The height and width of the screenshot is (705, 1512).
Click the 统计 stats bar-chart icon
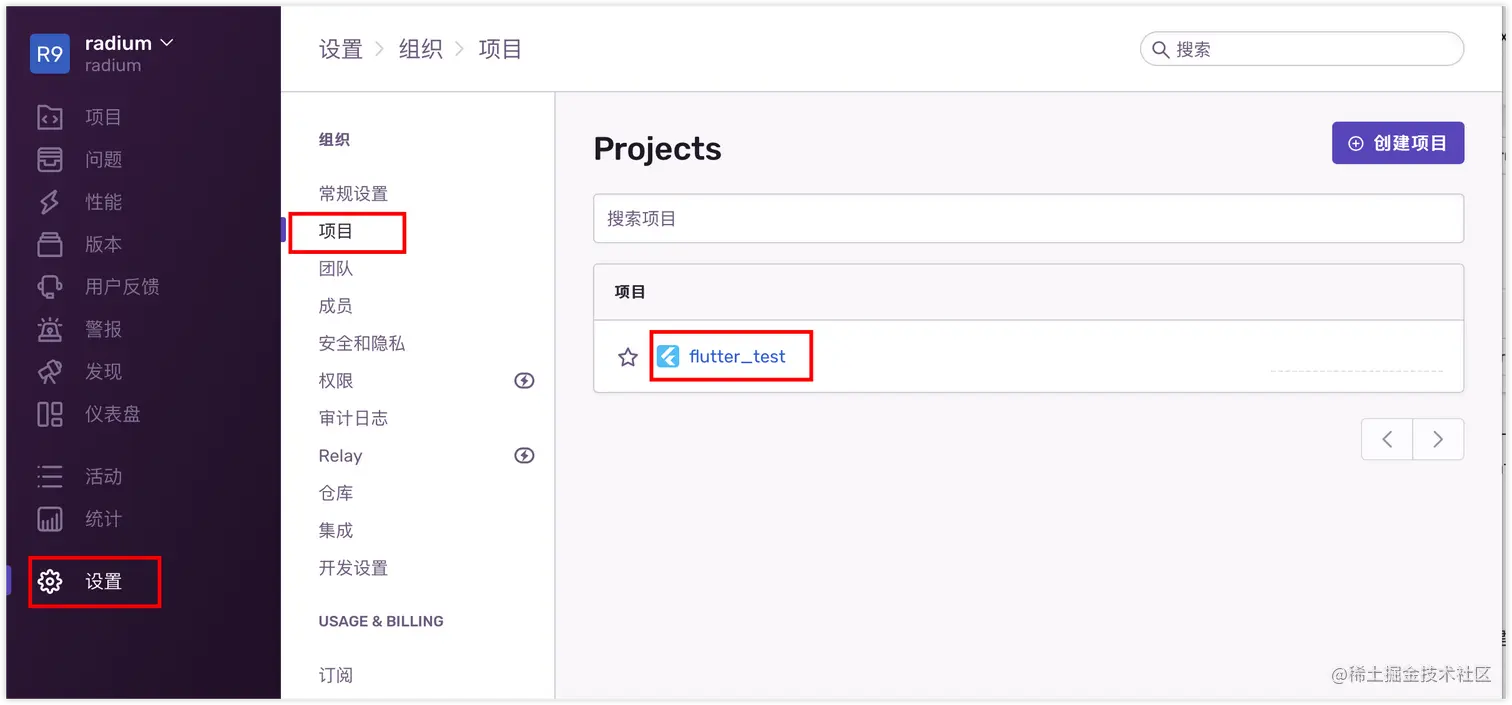[x=50, y=518]
